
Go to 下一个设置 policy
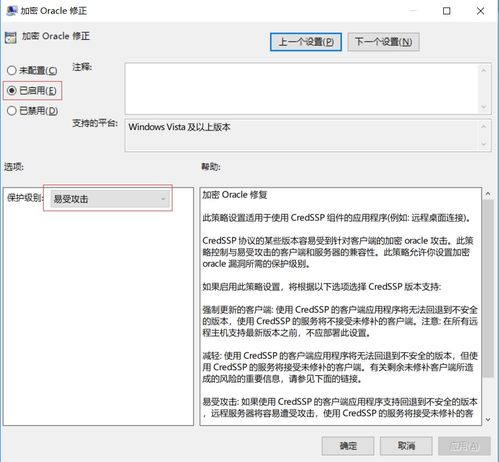coord(383,42)
